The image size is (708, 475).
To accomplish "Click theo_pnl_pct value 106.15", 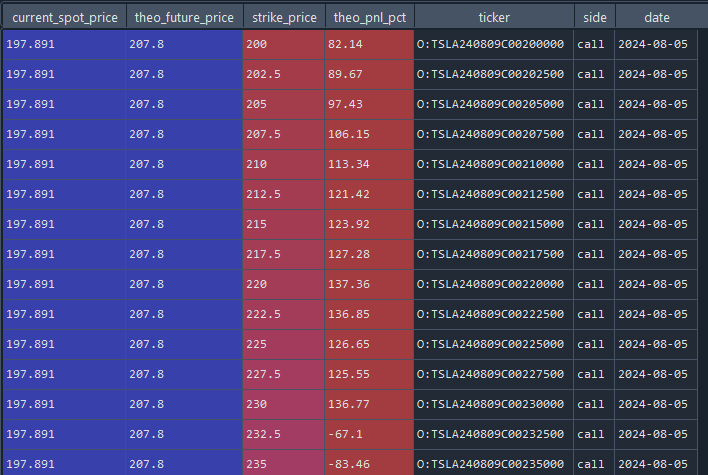I will (369, 134).
